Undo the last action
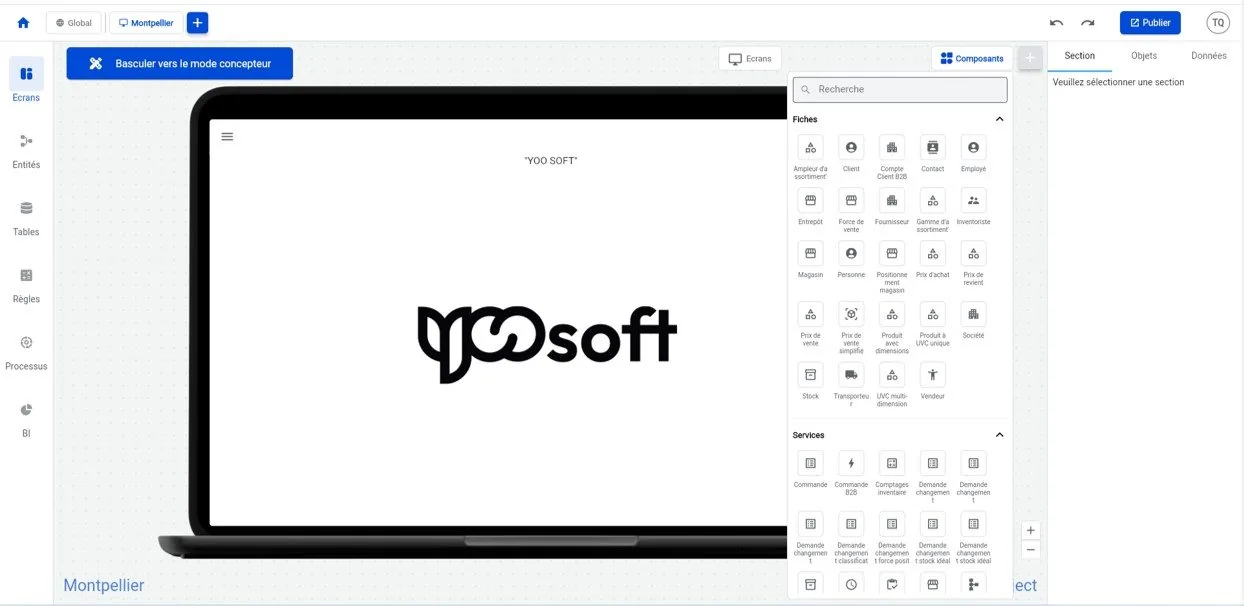The height and width of the screenshot is (606, 1244). coord(1056,23)
